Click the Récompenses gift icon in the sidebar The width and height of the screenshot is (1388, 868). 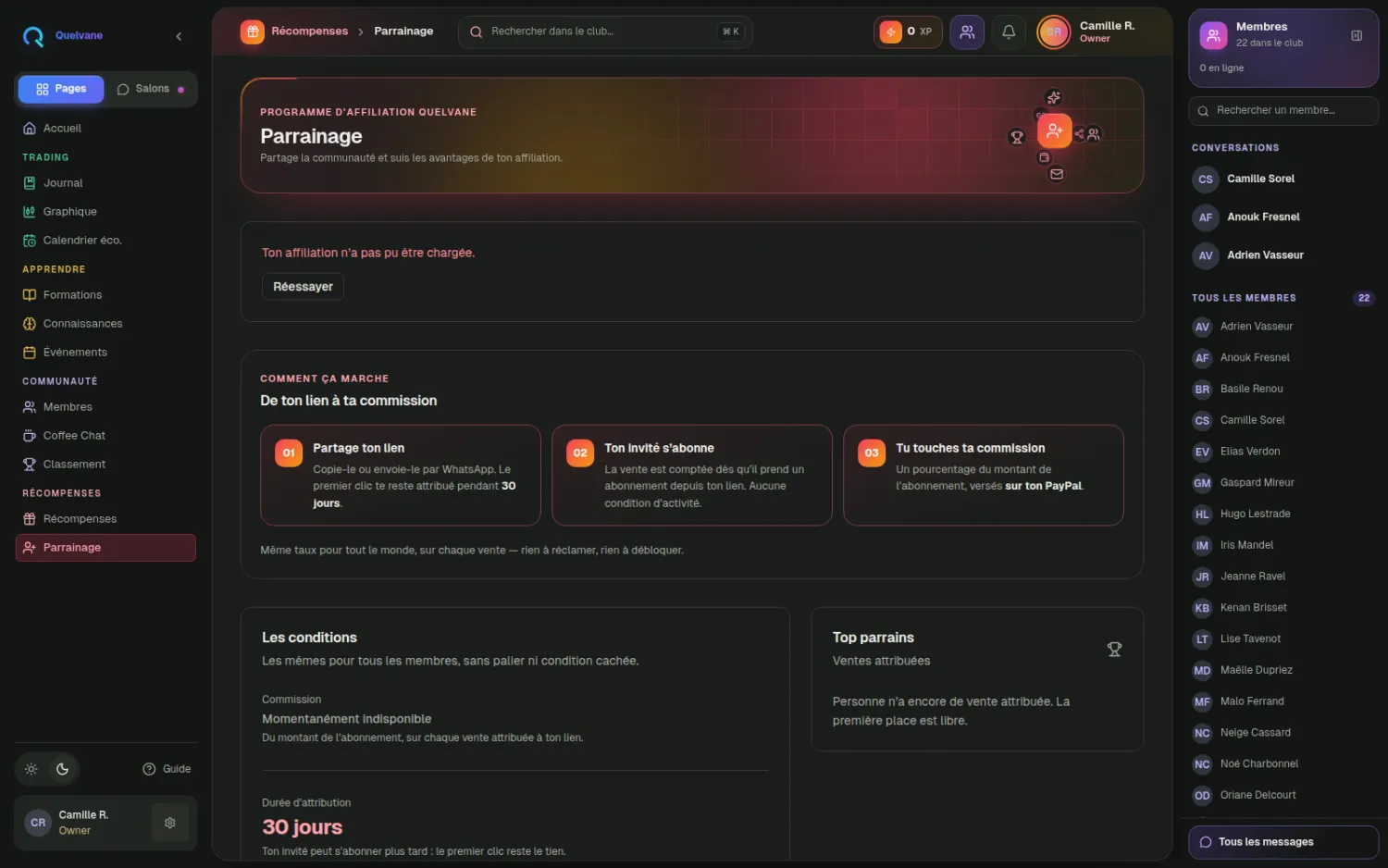click(x=30, y=519)
